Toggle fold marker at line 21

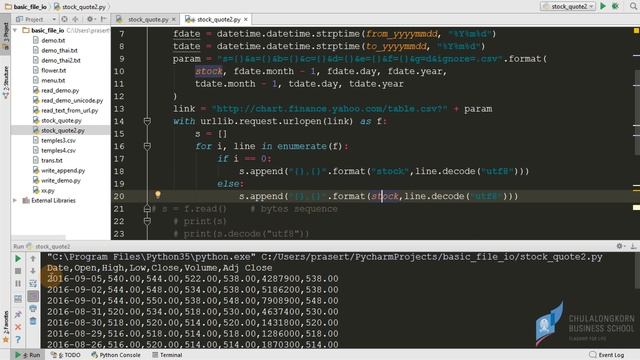coord(147,209)
